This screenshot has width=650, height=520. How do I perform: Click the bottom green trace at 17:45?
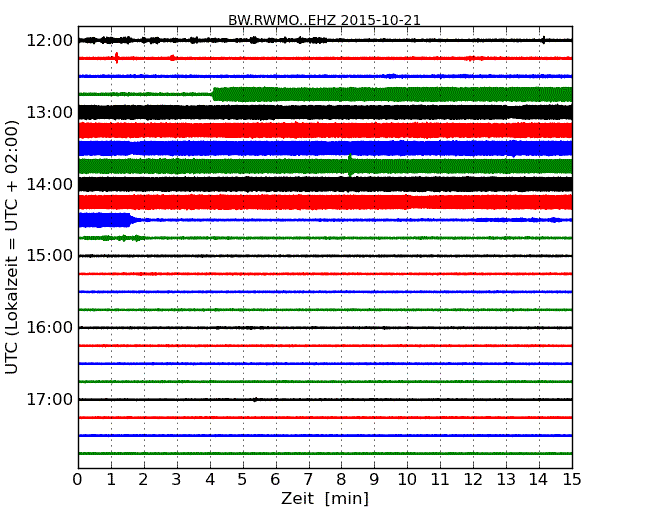[x=325, y=453]
